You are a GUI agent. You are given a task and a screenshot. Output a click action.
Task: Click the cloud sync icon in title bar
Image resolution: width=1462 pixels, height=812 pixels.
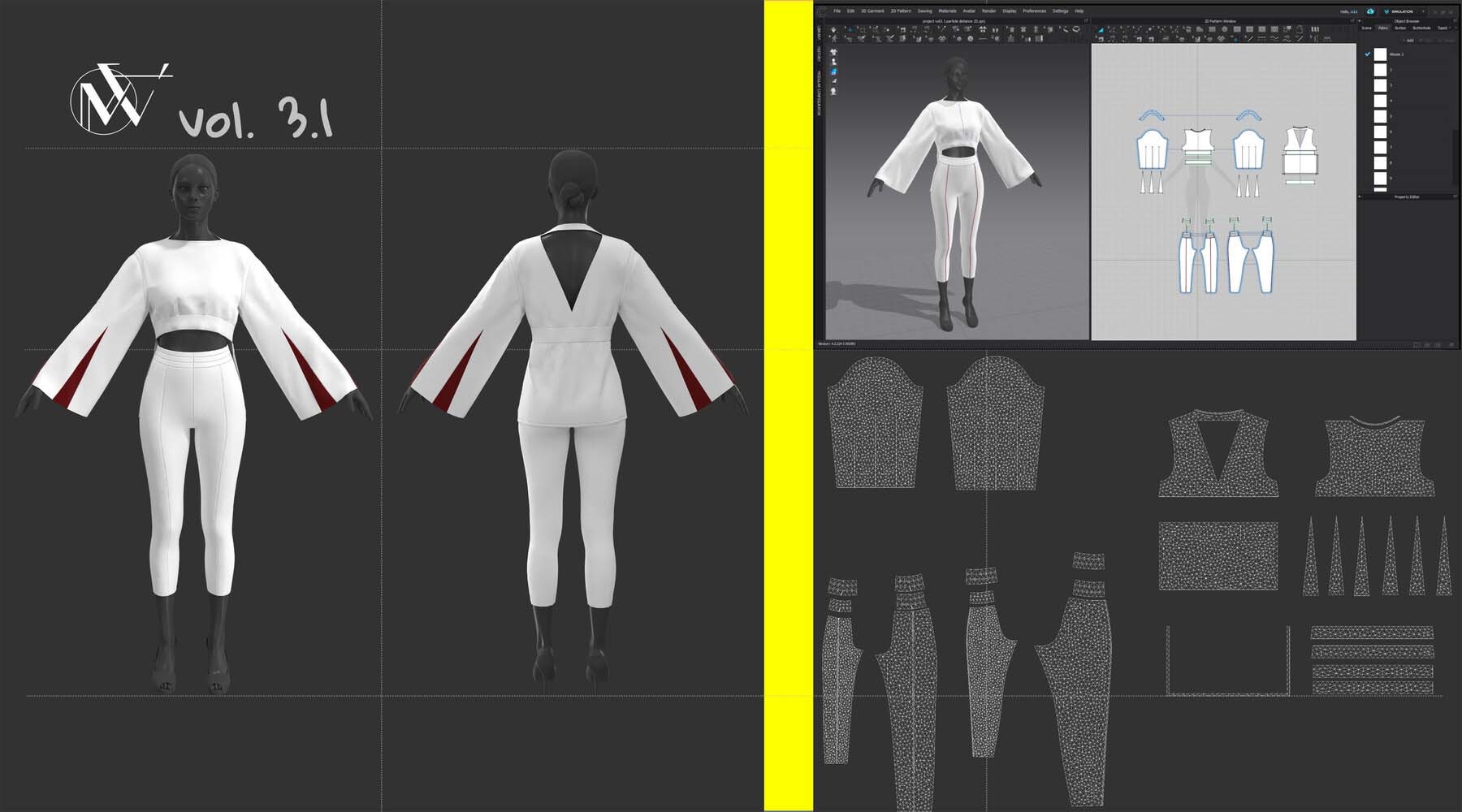[x=1370, y=11]
